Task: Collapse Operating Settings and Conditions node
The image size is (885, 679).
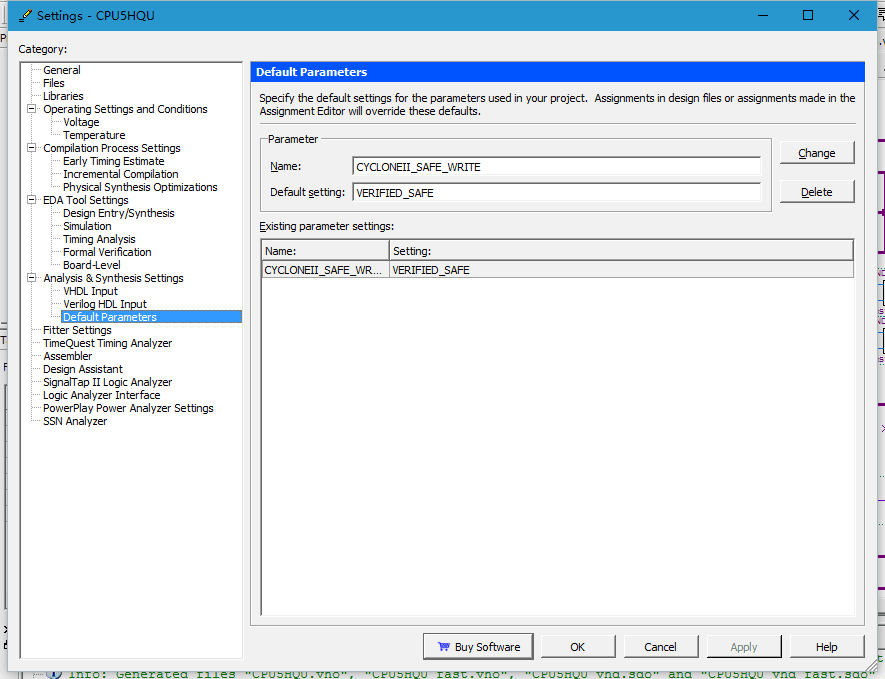Action: pyautogui.click(x=32, y=109)
